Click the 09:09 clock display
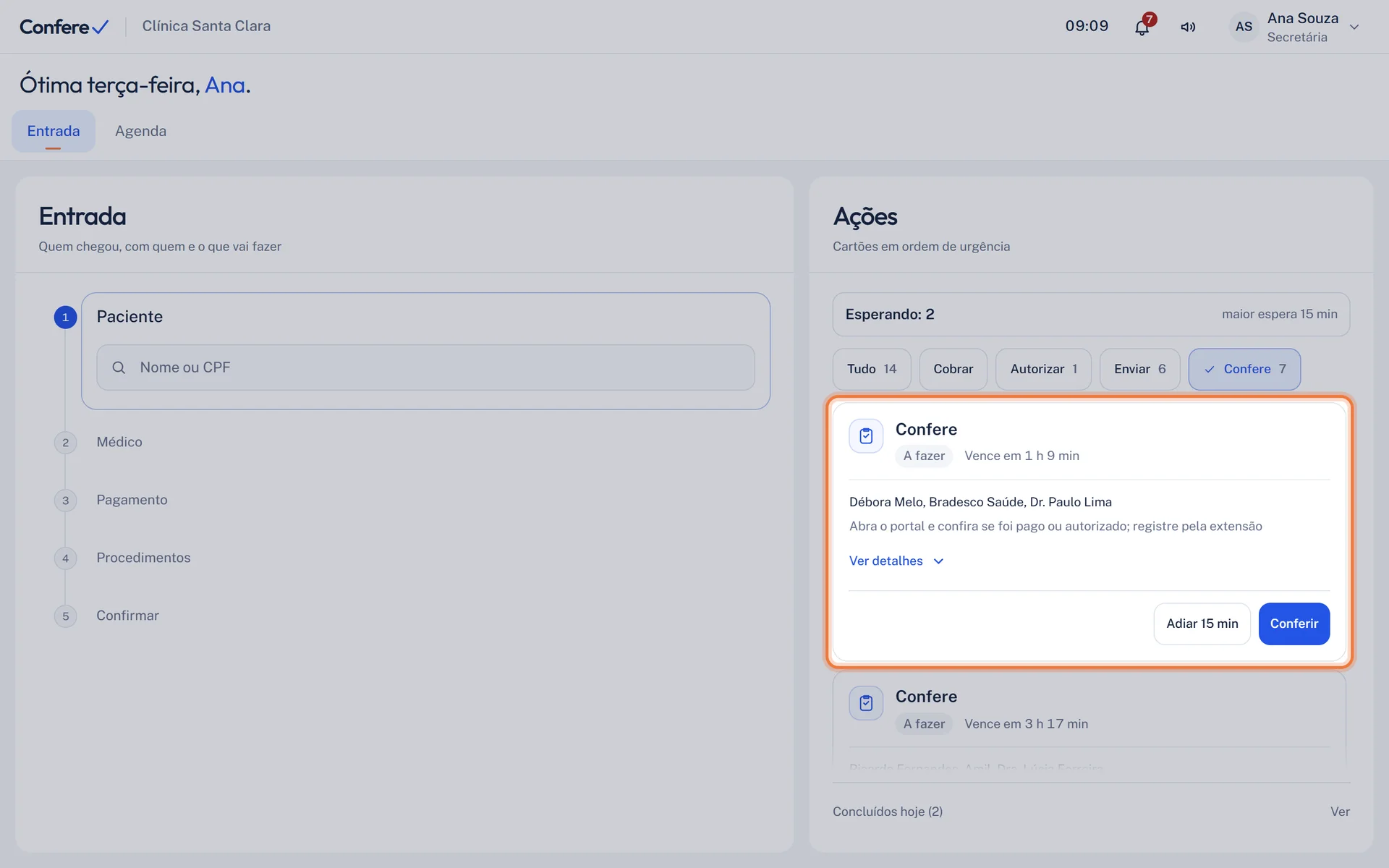Image resolution: width=1389 pixels, height=868 pixels. coord(1087,26)
